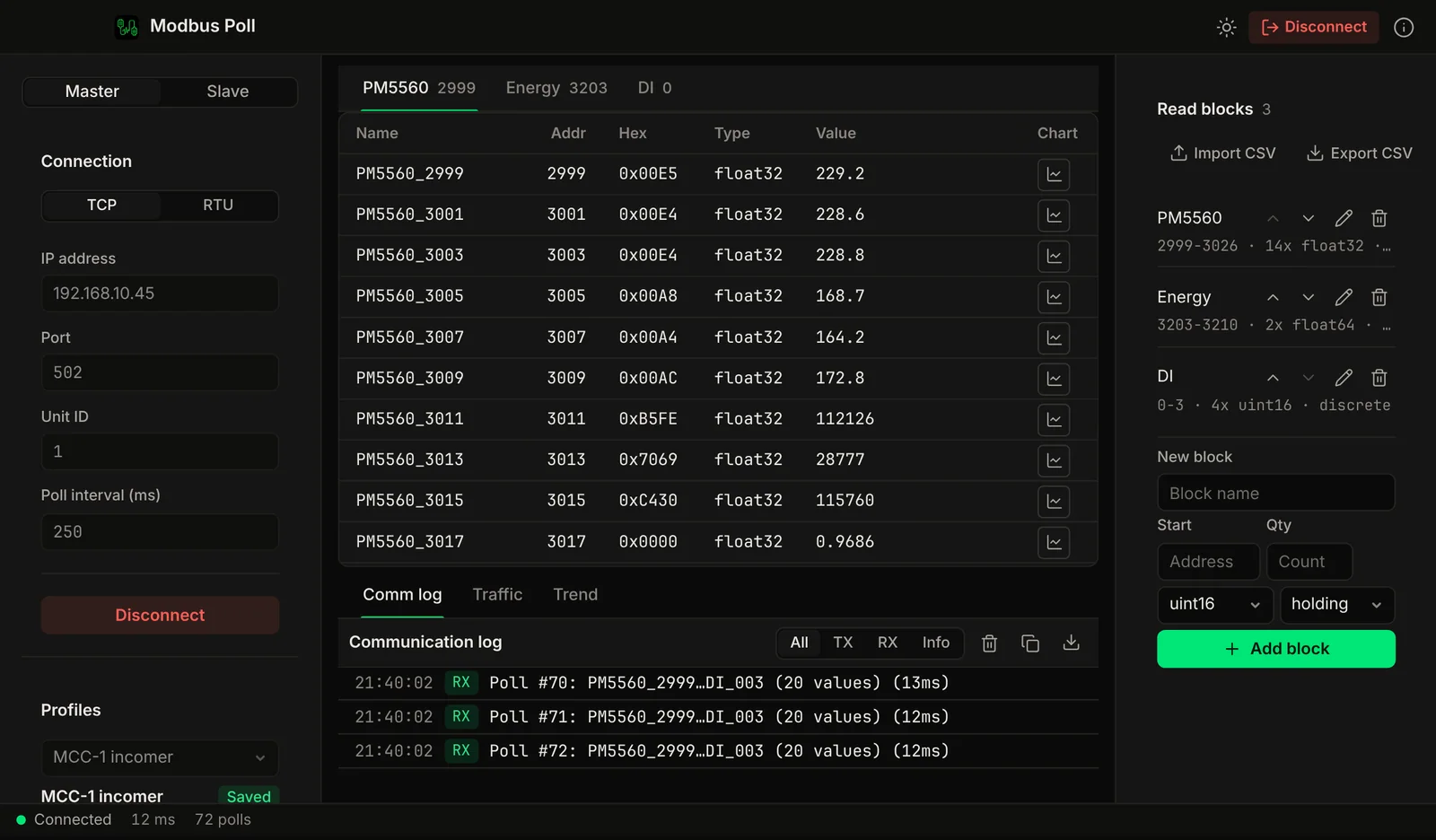The image size is (1436, 840).
Task: Edit the PM5560 read block
Action: (x=1344, y=218)
